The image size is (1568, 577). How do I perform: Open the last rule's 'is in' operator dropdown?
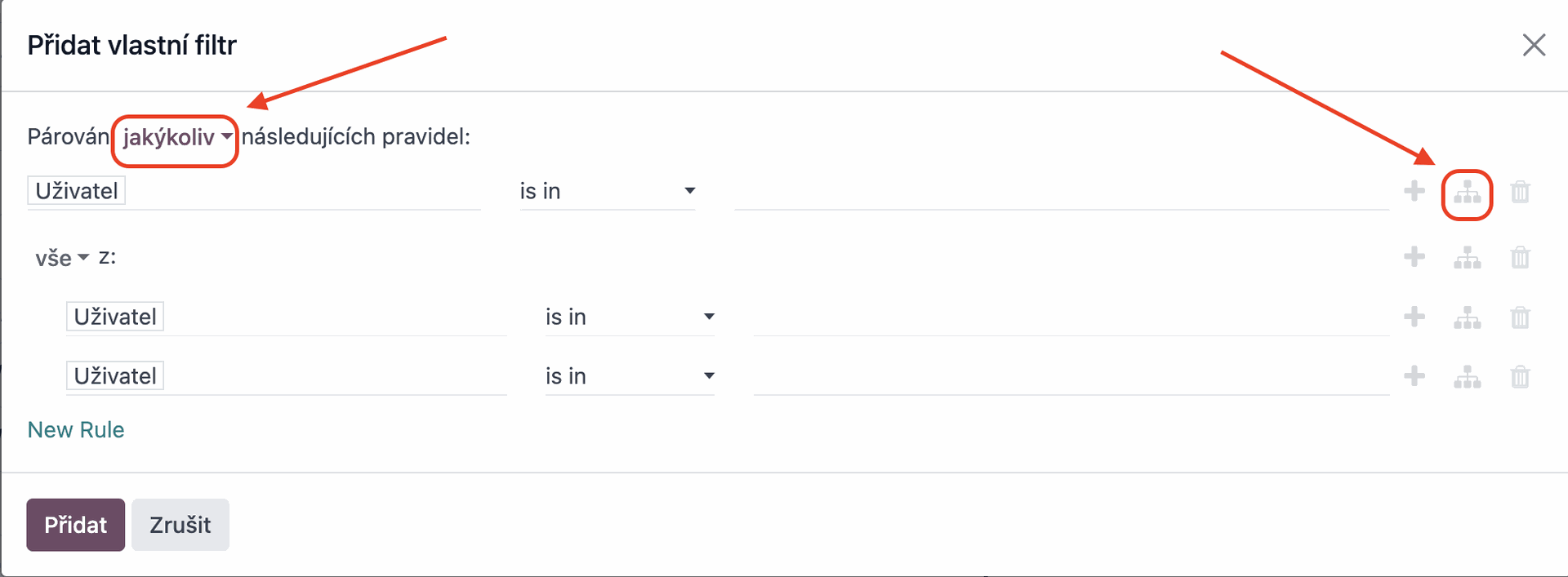pos(630,376)
